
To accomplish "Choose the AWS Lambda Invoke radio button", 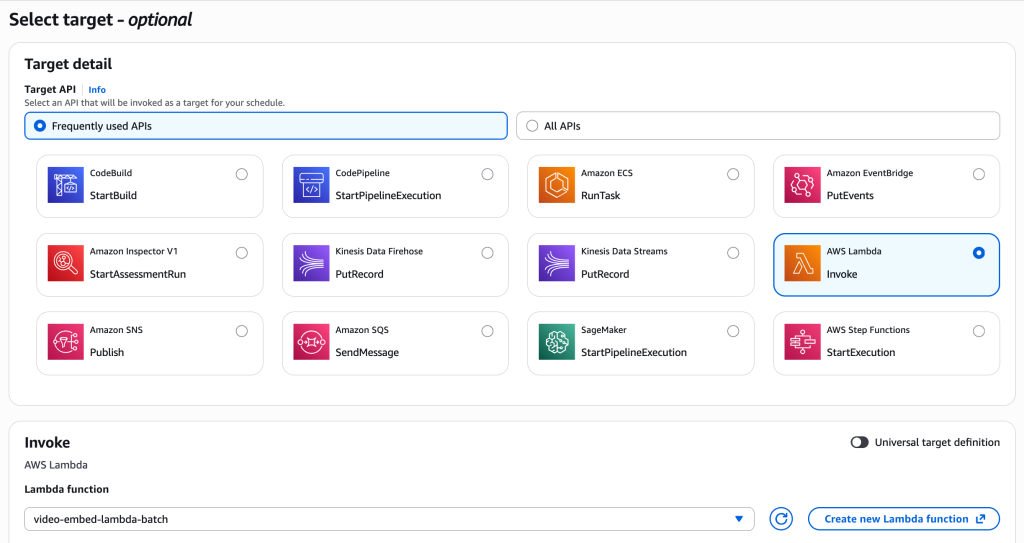I will pyautogui.click(x=978, y=253).
